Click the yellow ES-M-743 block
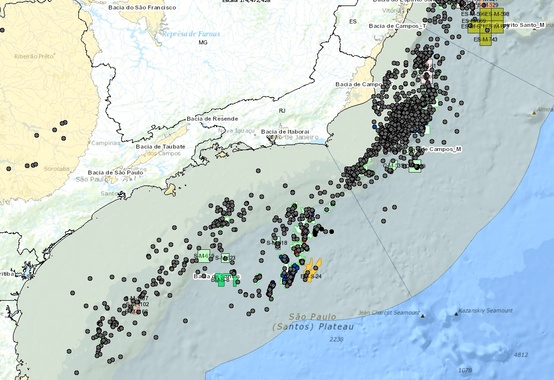The width and height of the screenshot is (554, 380). (x=485, y=40)
